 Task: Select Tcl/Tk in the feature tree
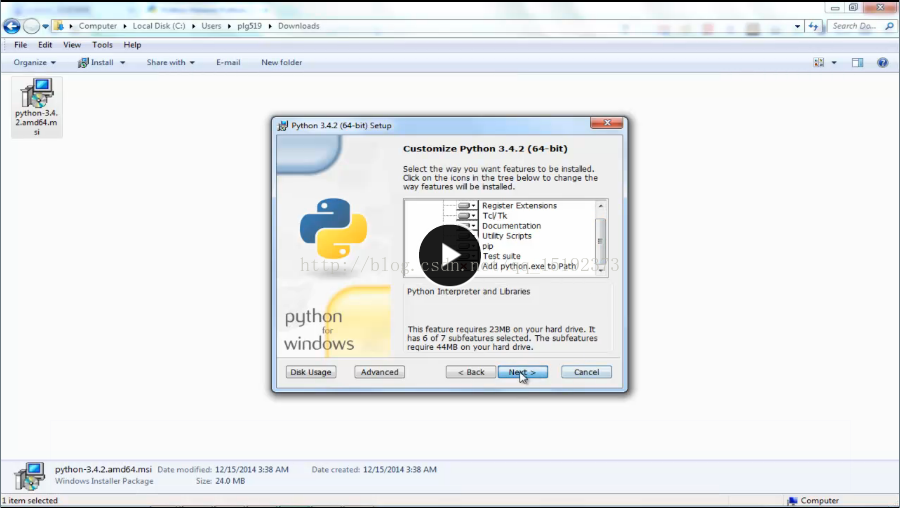pos(495,216)
